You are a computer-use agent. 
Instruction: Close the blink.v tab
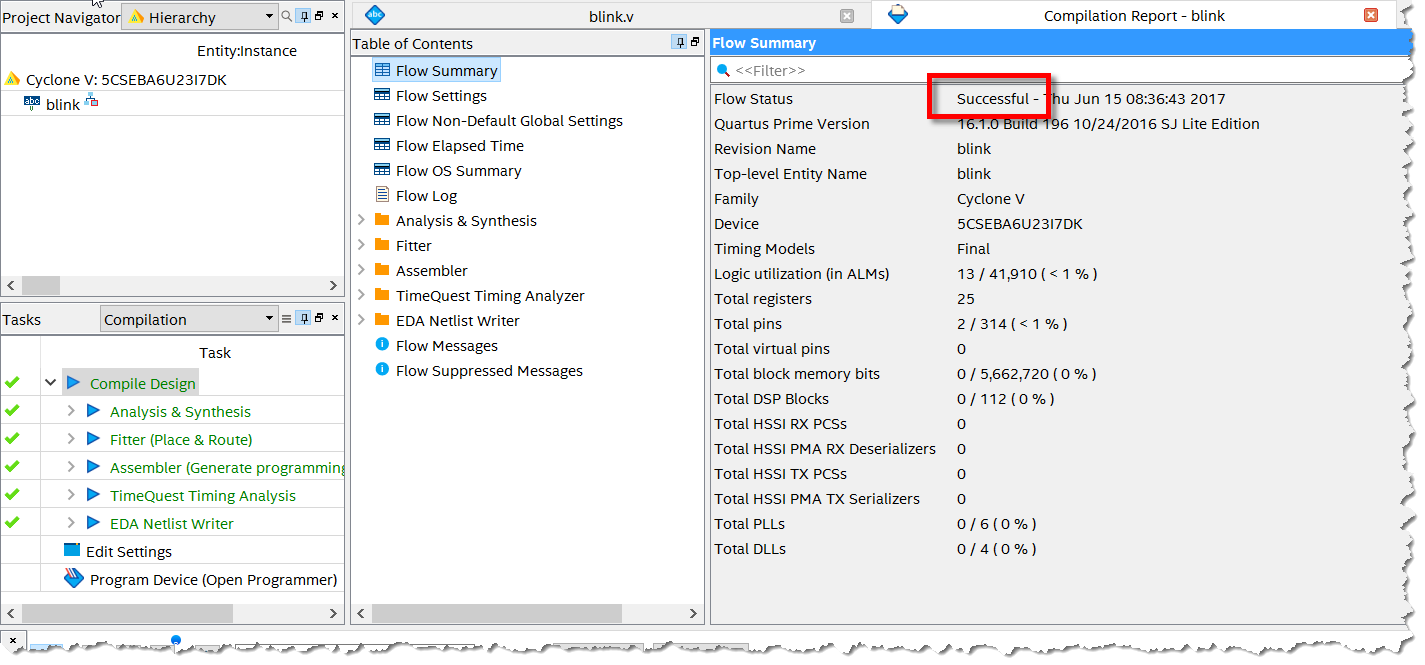[x=847, y=16]
